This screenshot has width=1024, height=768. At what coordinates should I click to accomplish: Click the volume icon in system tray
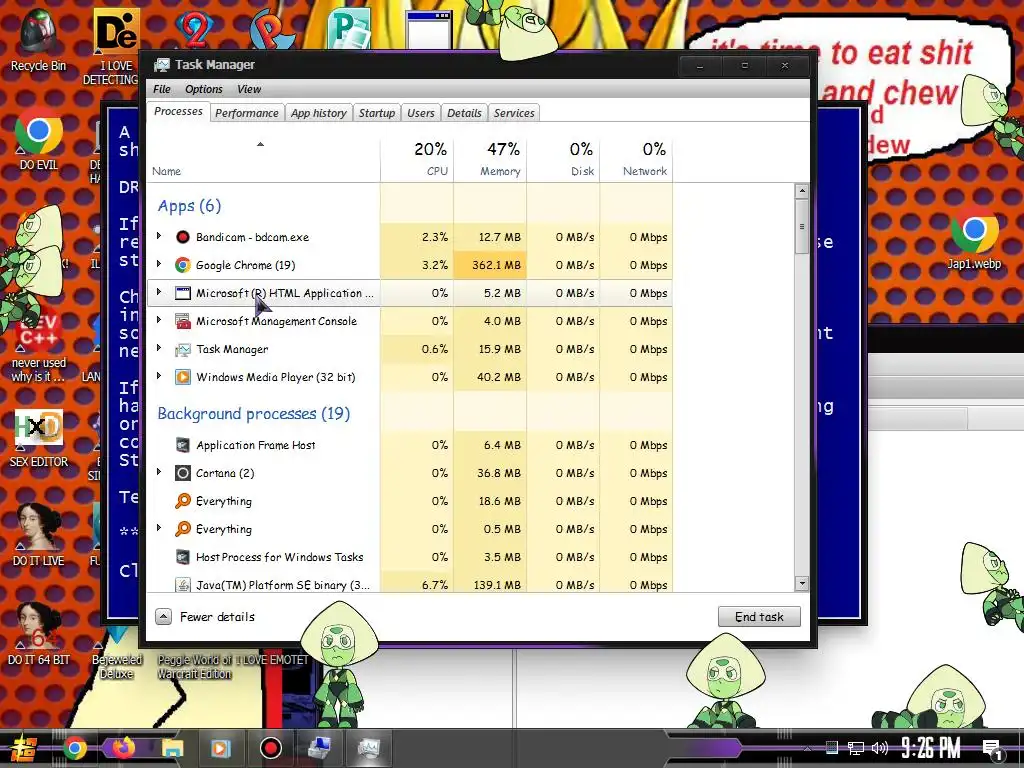880,748
